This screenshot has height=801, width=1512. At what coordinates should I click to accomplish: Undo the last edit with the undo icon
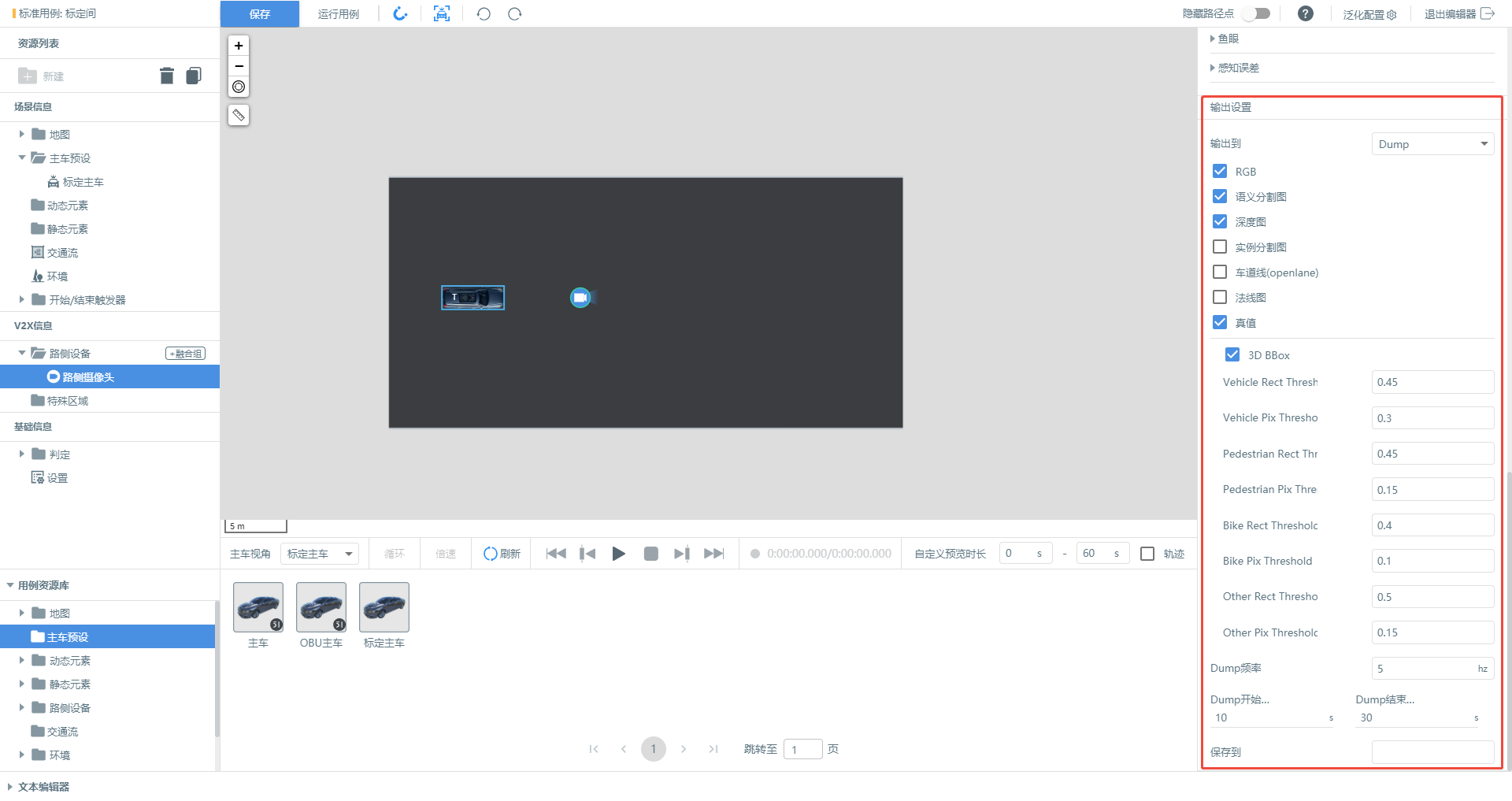484,13
